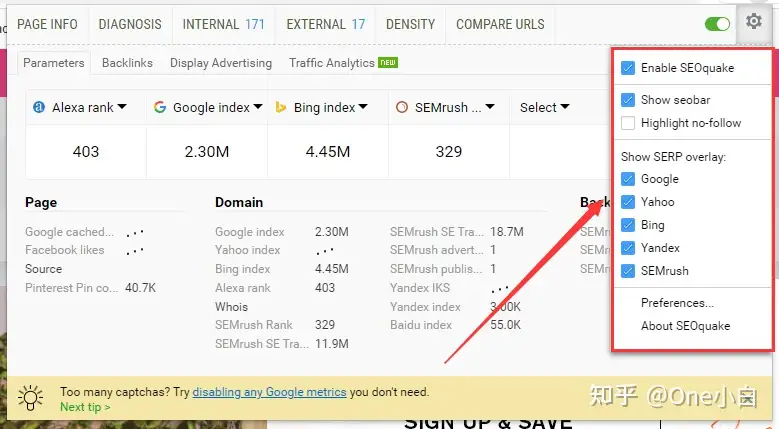Click the 4.45M value in the Bing index column
The width and height of the screenshot is (779, 429).
click(x=328, y=151)
